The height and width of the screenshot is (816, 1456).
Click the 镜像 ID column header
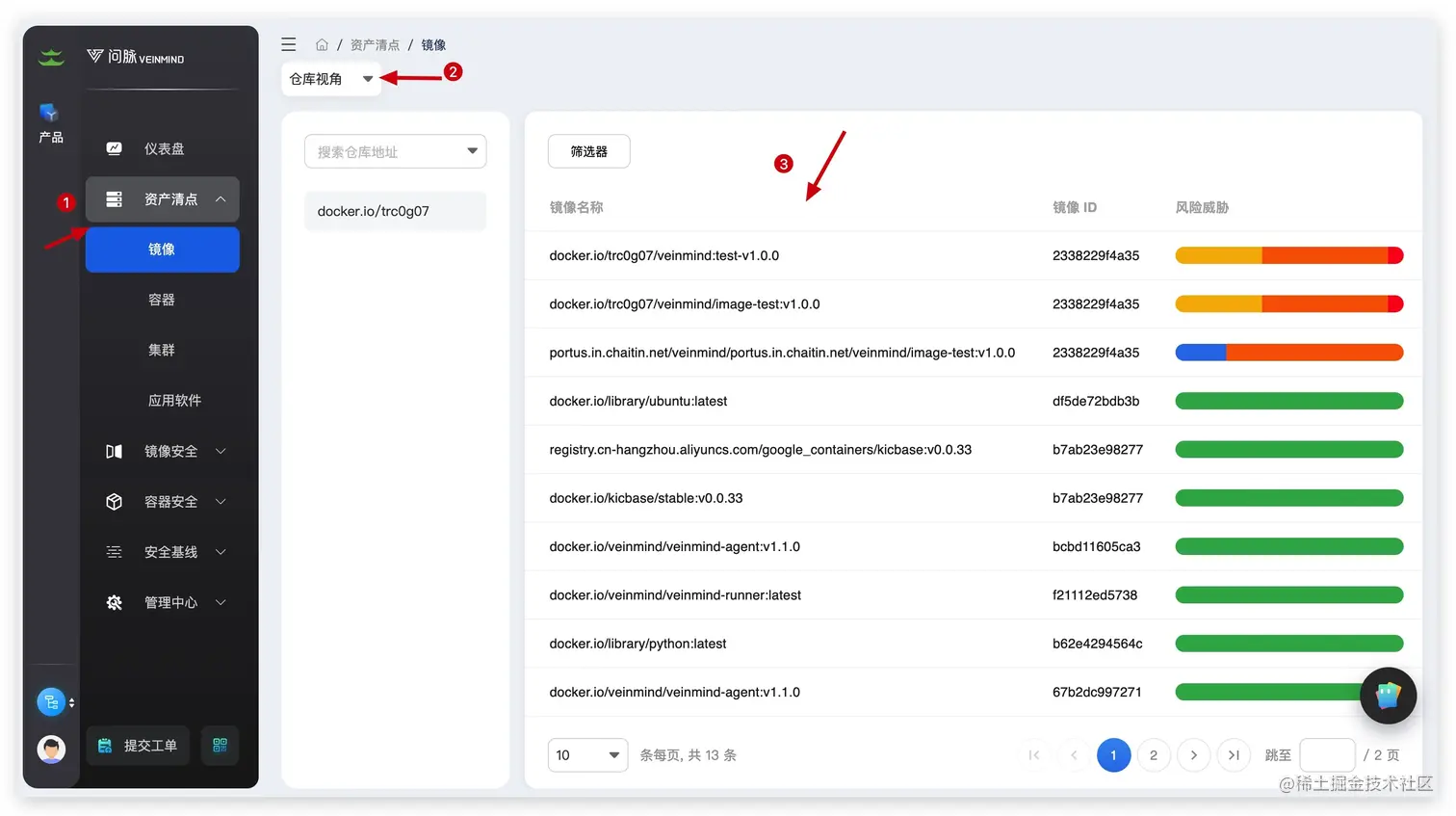click(x=1075, y=207)
